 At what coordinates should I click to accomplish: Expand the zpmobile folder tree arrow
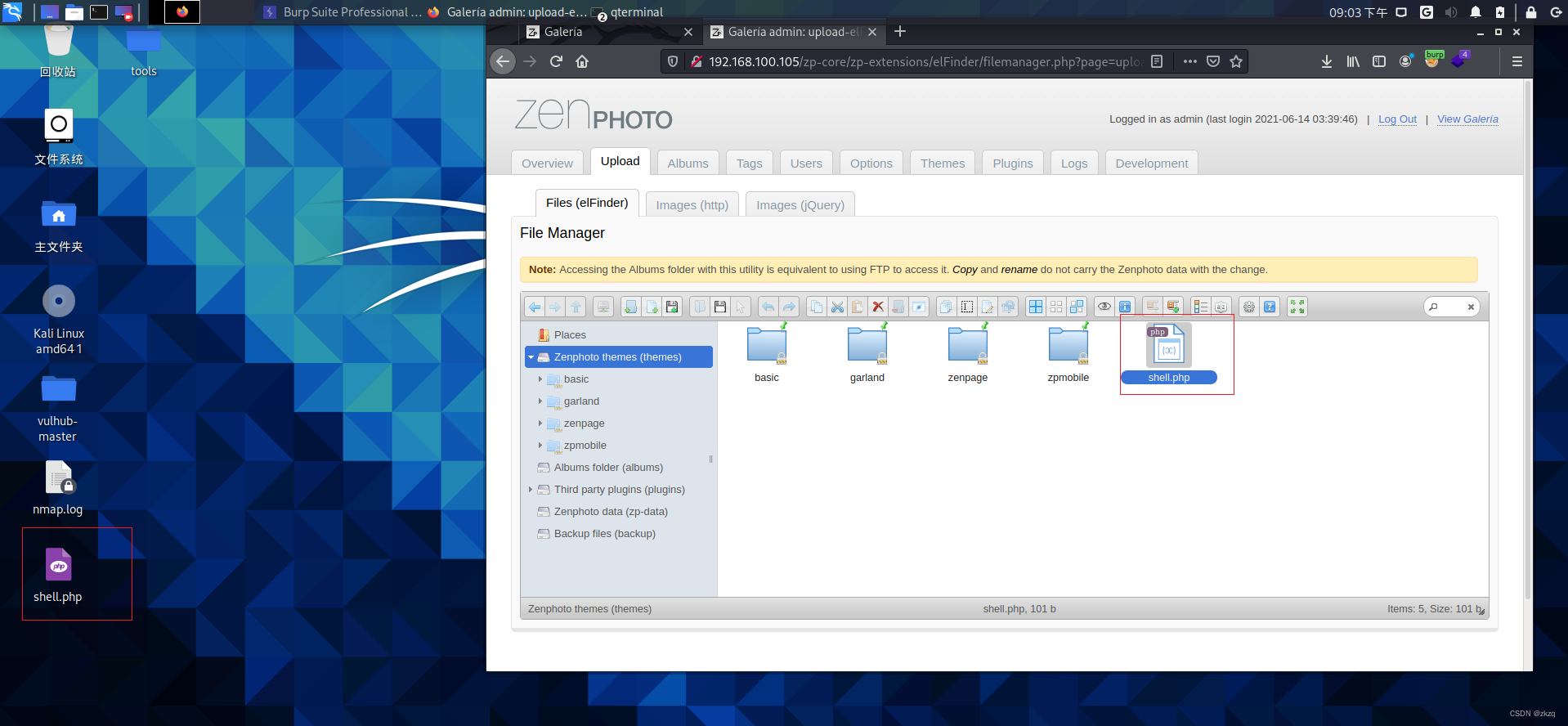point(540,446)
